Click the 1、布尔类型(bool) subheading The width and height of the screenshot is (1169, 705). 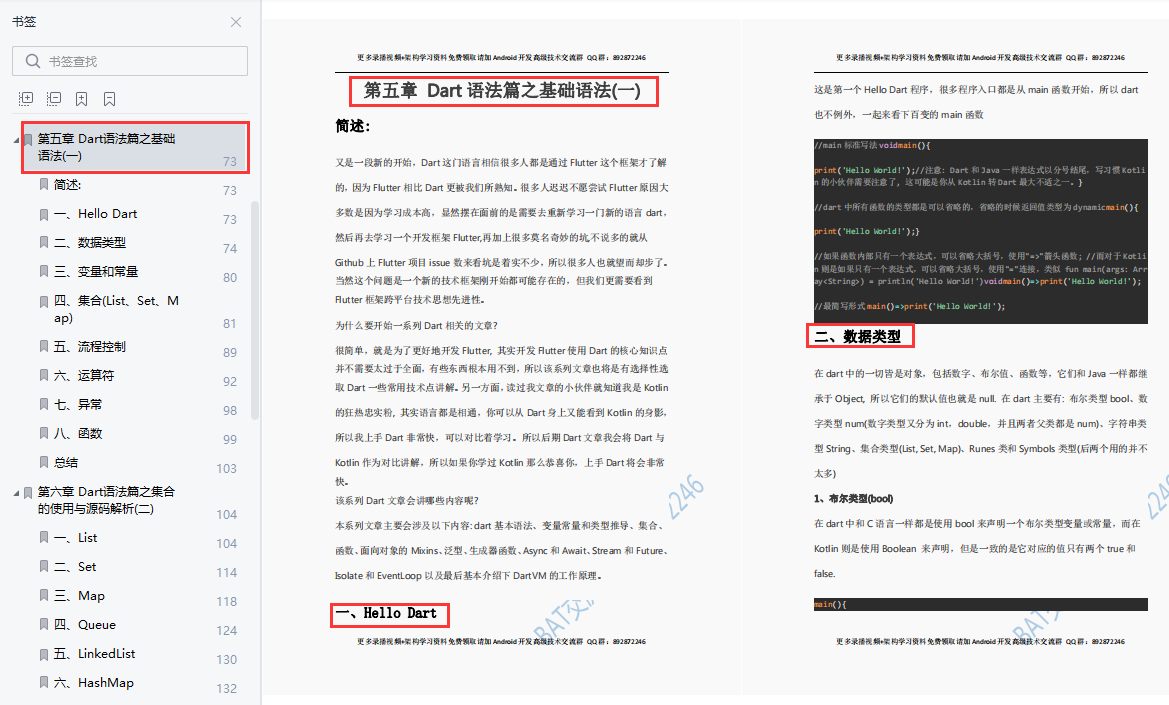(x=853, y=499)
